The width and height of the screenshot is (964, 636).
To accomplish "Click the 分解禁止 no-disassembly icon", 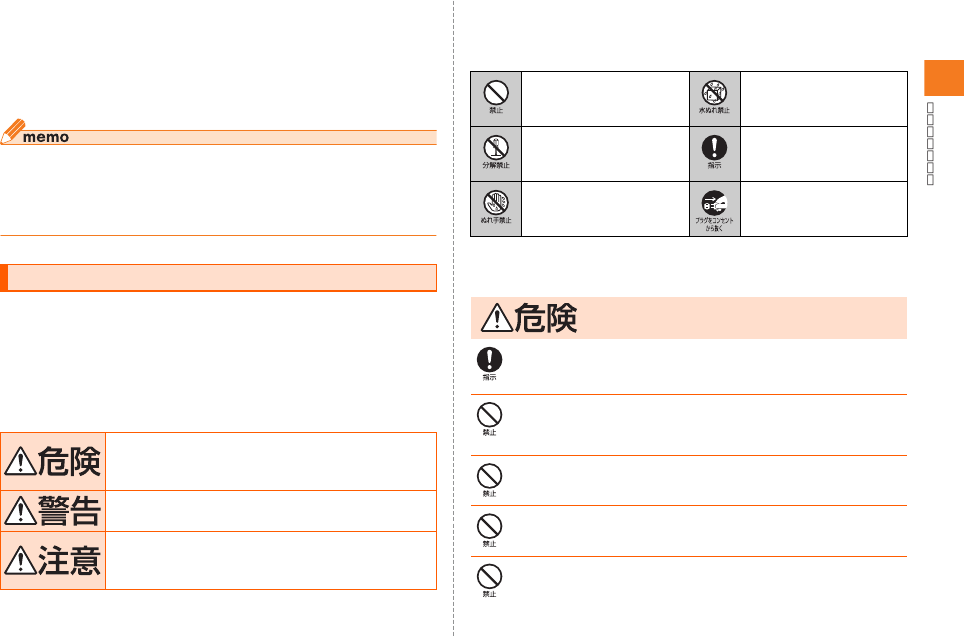I will point(496,153).
